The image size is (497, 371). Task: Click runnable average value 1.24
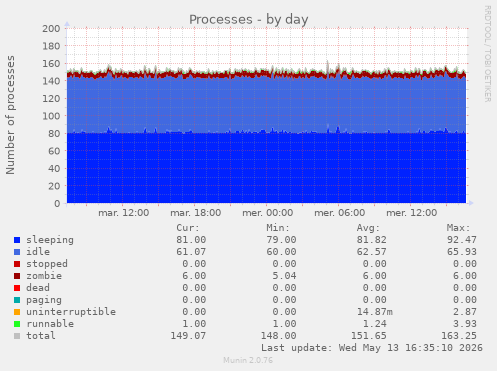[x=375, y=324]
